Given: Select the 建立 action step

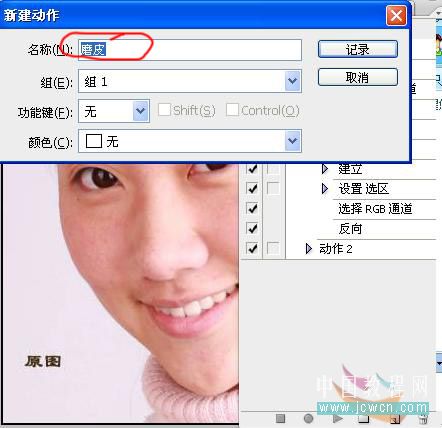Looking at the screenshot, I should click(x=350, y=169).
